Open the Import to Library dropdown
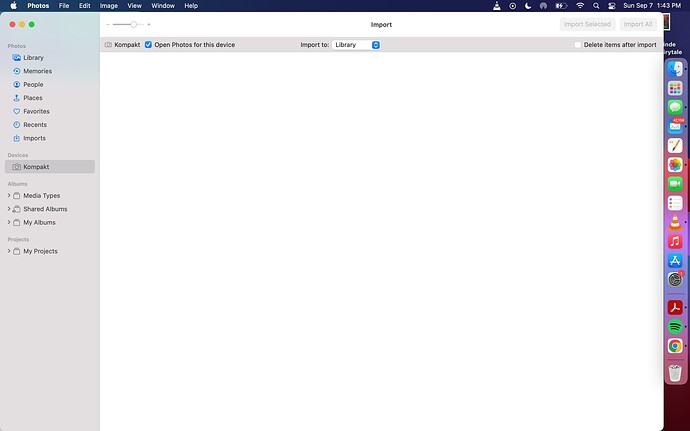This screenshot has width=690, height=431. [356, 45]
